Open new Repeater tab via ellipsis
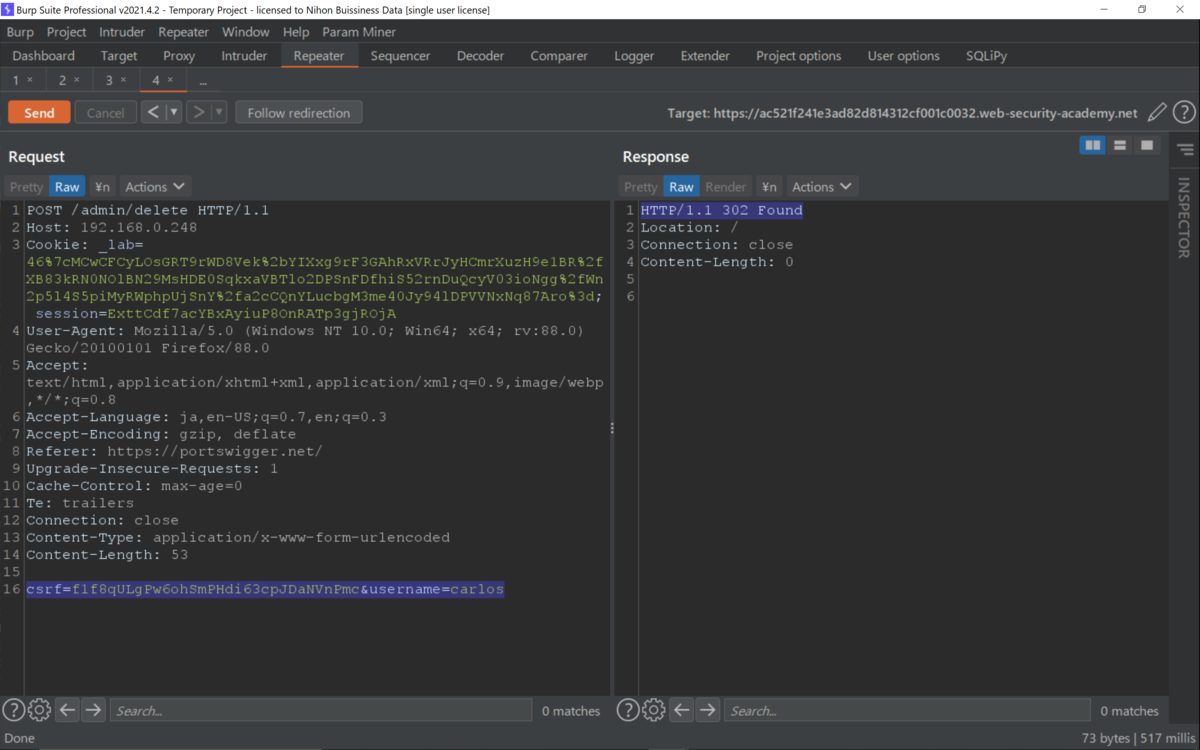The width and height of the screenshot is (1200, 750). click(203, 80)
